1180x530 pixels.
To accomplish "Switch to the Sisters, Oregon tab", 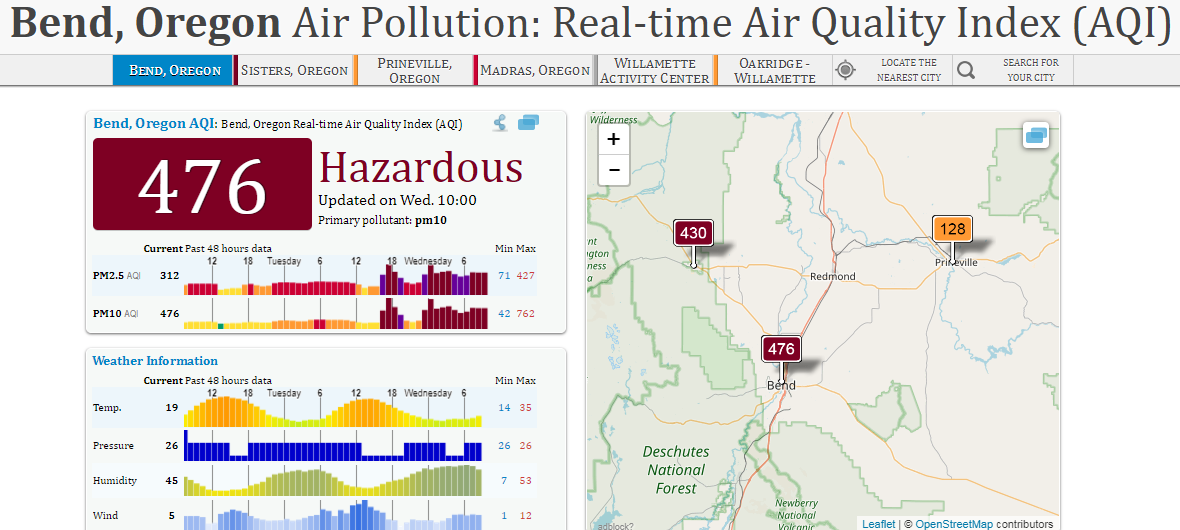I will coord(294,70).
